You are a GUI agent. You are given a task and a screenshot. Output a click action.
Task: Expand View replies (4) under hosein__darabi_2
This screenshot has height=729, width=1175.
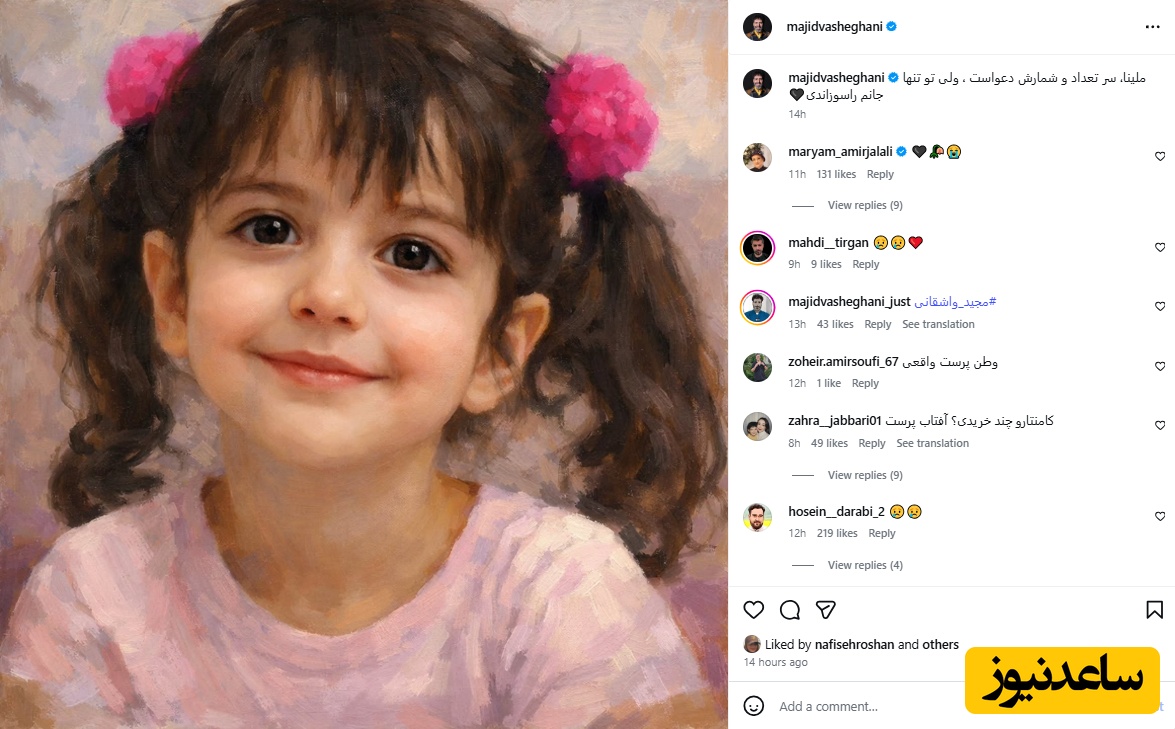865,565
